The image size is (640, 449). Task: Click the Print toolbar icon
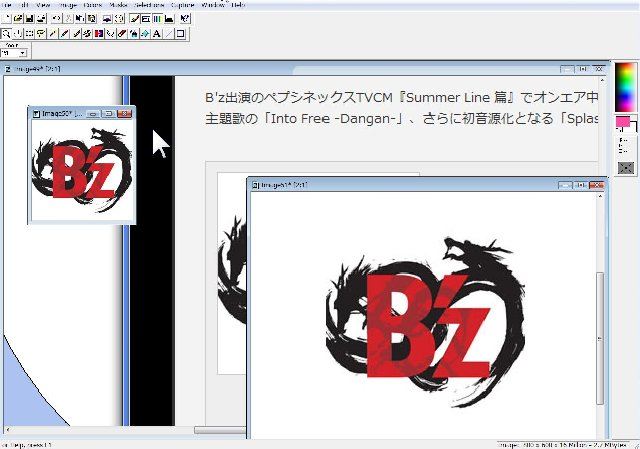(x=41, y=18)
